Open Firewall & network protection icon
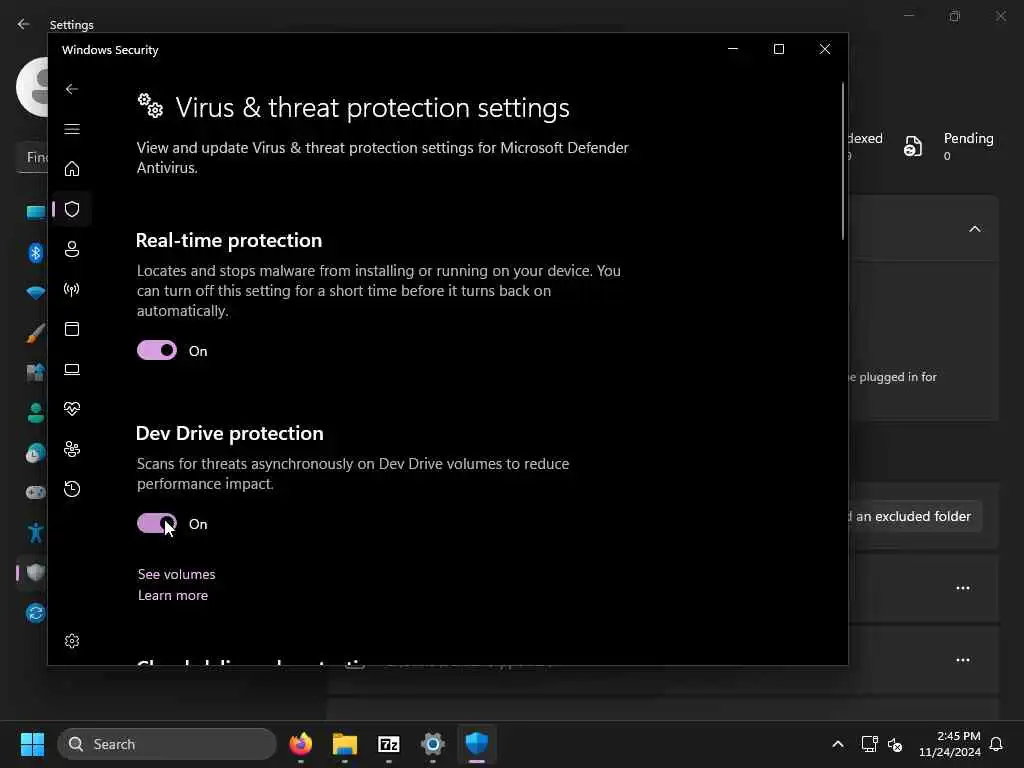The height and width of the screenshot is (768, 1024). click(72, 289)
